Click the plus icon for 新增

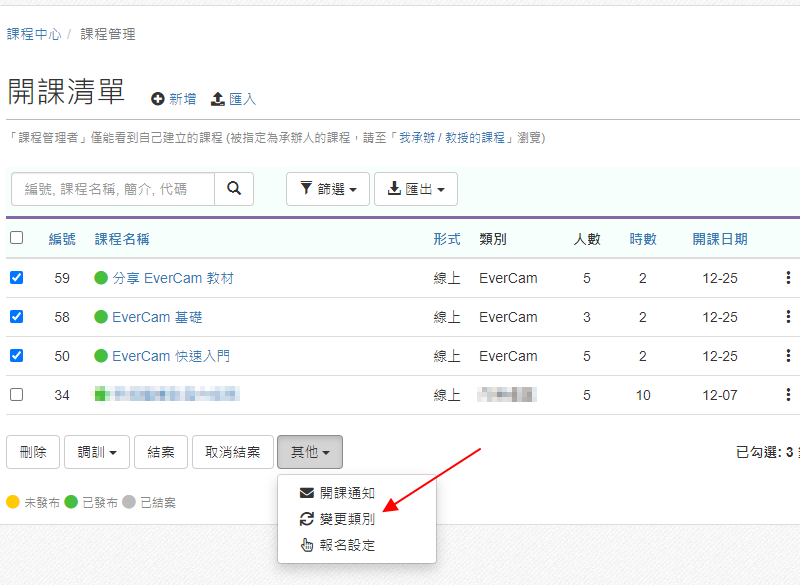pyautogui.click(x=158, y=99)
